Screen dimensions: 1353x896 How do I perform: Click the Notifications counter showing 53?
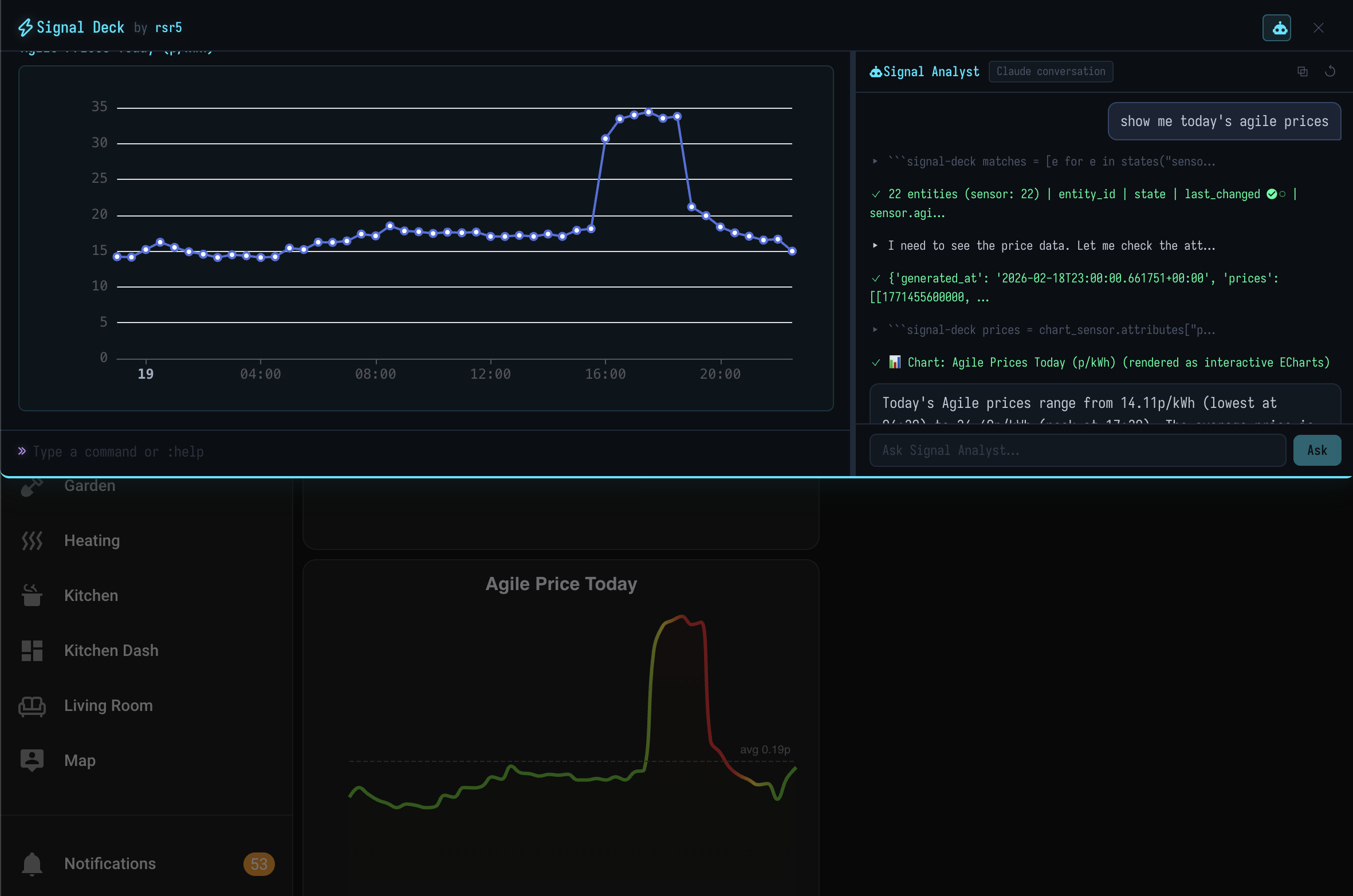[x=259, y=864]
